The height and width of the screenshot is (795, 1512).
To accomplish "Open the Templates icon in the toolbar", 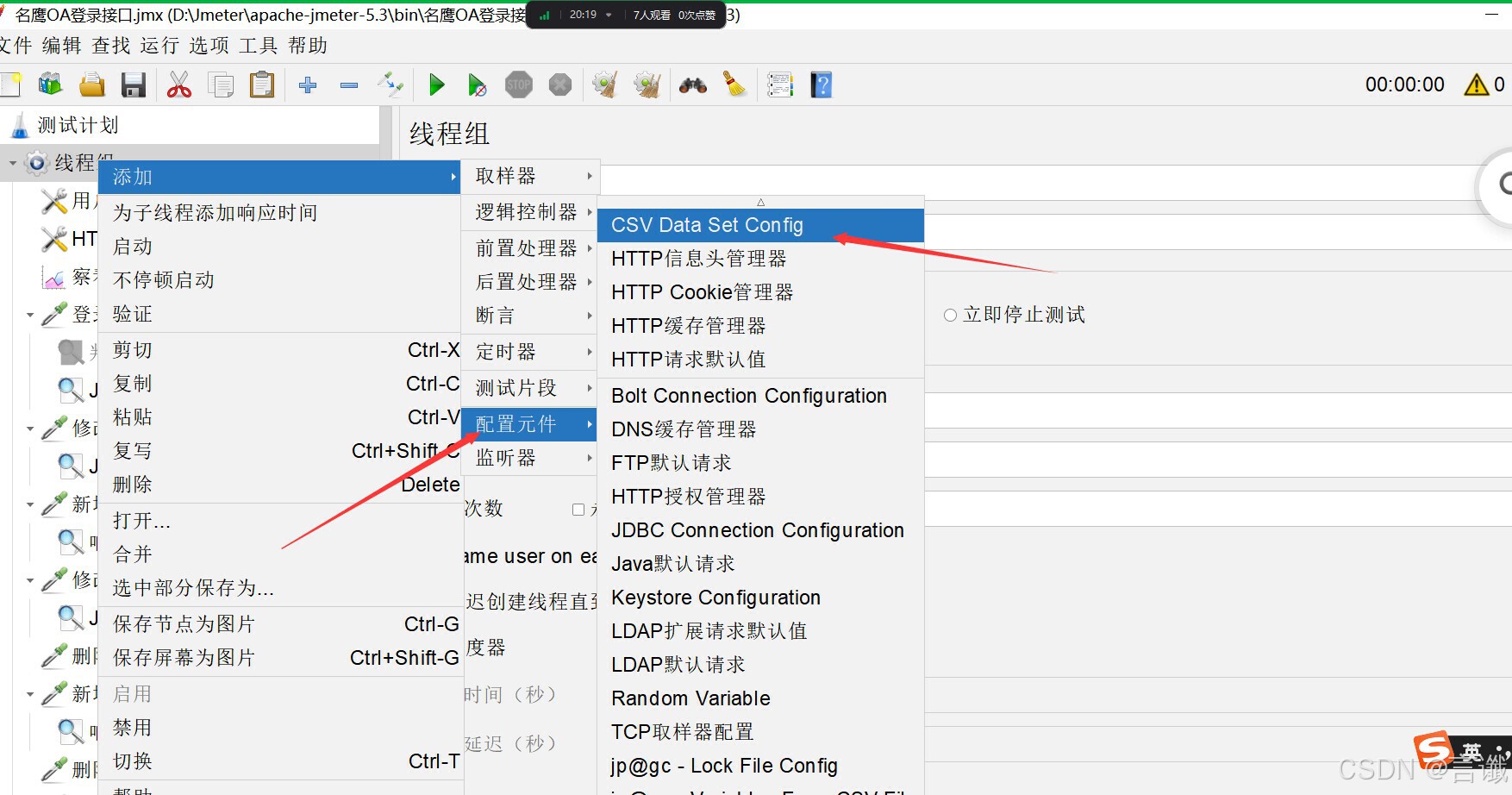I will click(51, 85).
